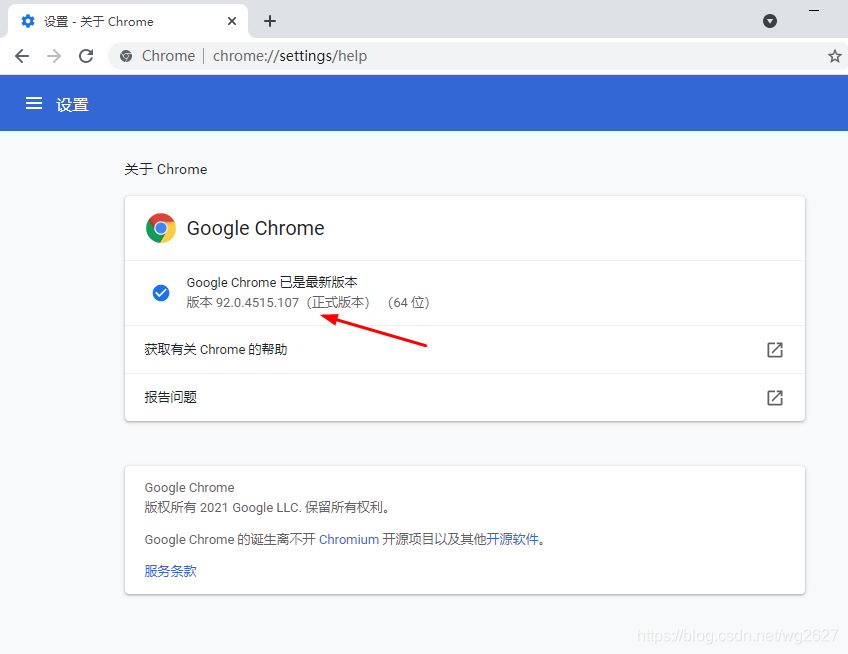Click the version text 版本 92.0.4515.107
848x654 pixels.
coord(243,302)
